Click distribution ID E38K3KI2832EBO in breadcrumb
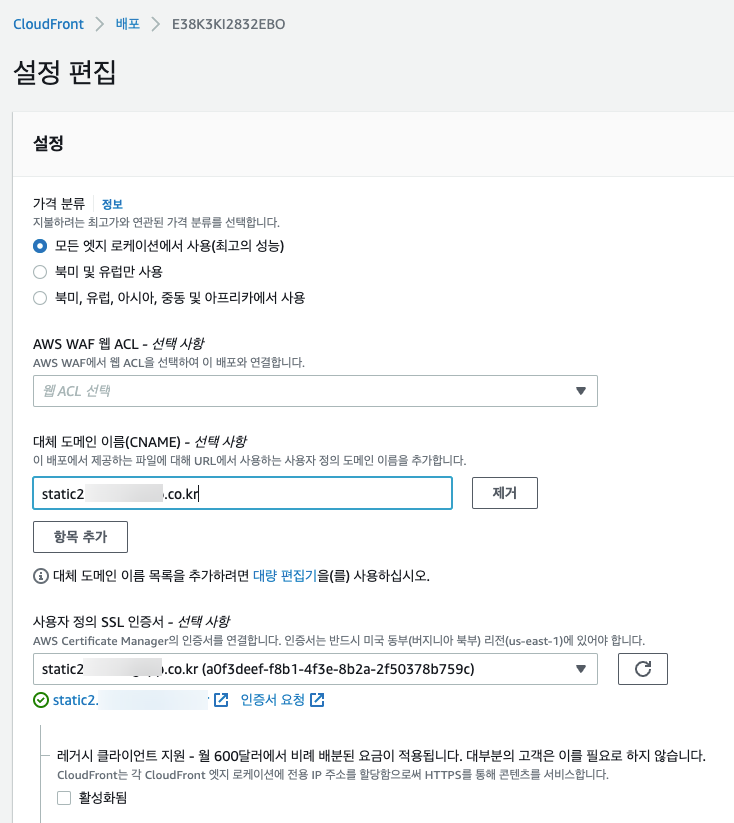Image resolution: width=734 pixels, height=823 pixels. coord(229,23)
